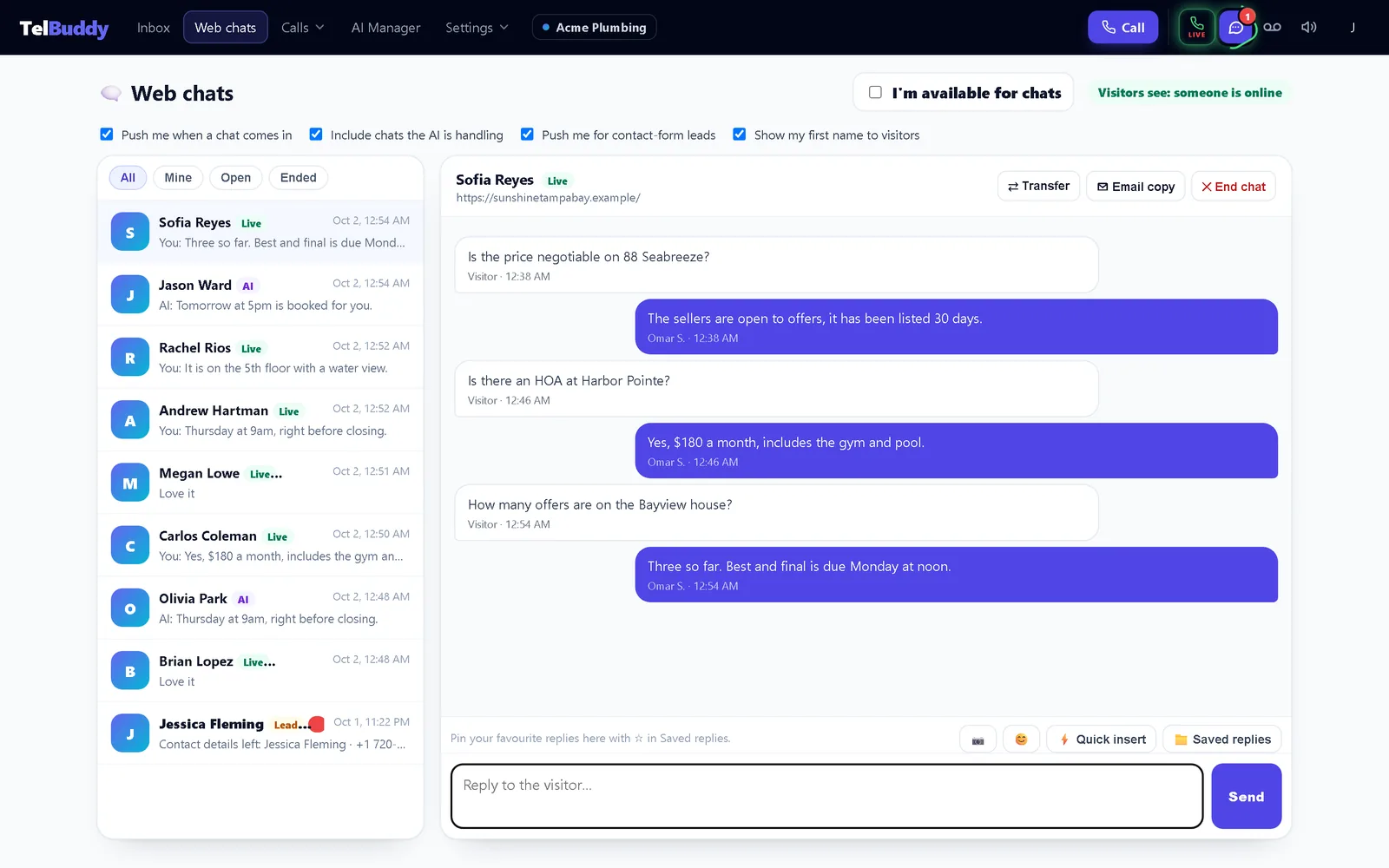Open the live call indicator icon
This screenshot has width=1389, height=868.
pos(1196,27)
